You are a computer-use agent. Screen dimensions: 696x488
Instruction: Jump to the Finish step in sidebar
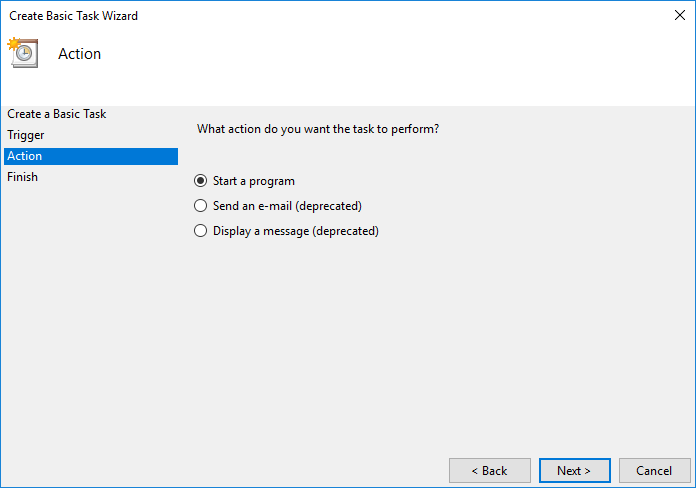(x=23, y=177)
